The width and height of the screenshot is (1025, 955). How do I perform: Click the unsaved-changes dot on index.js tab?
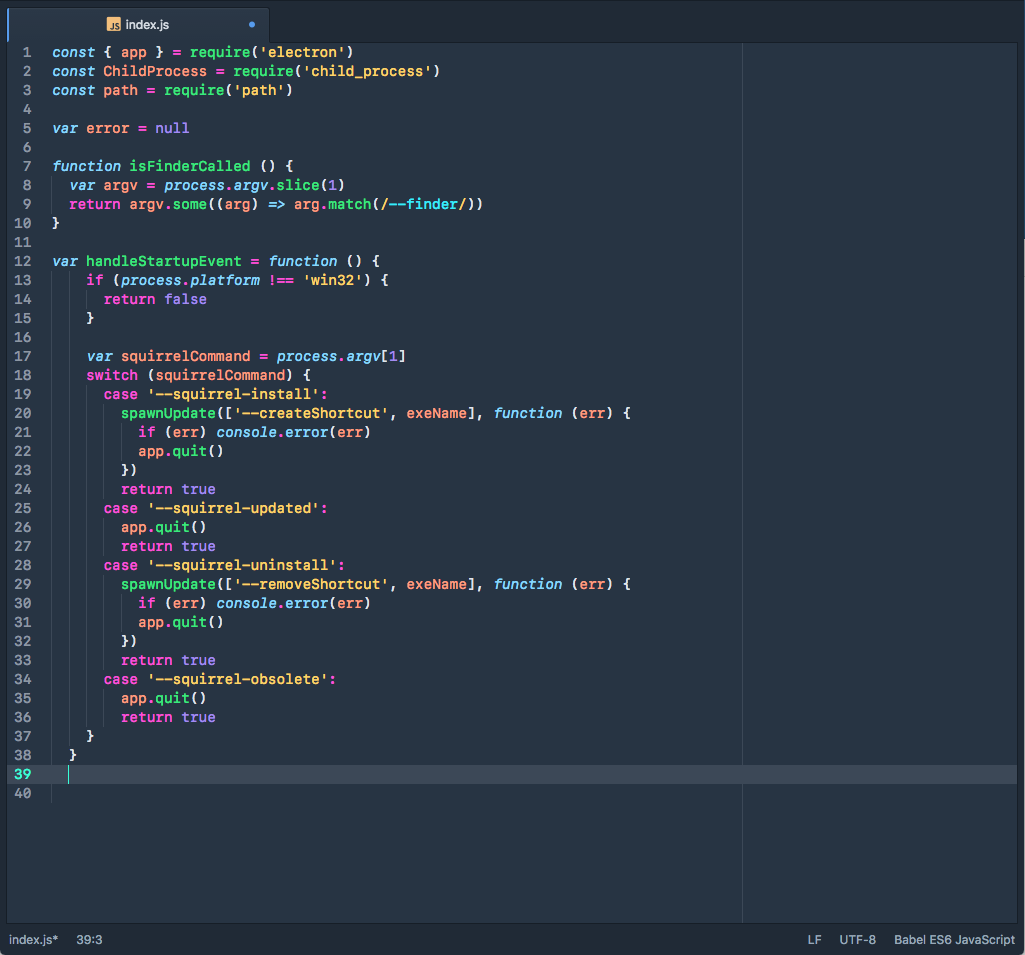pos(252,25)
